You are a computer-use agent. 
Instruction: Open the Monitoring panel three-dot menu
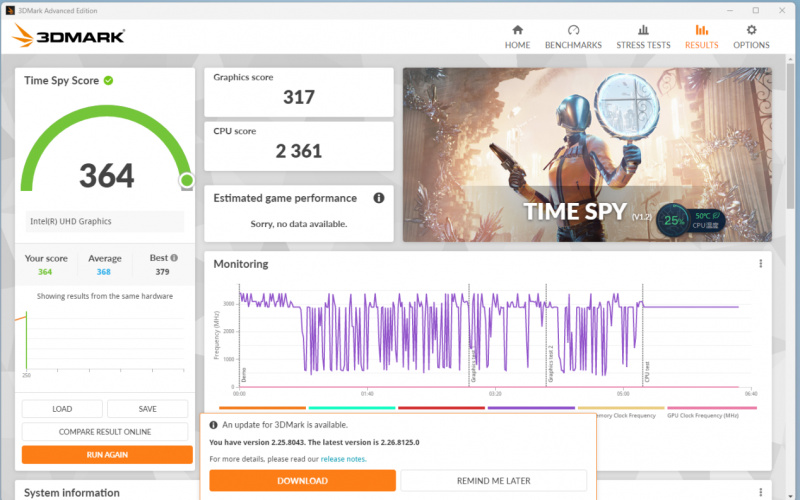760,264
